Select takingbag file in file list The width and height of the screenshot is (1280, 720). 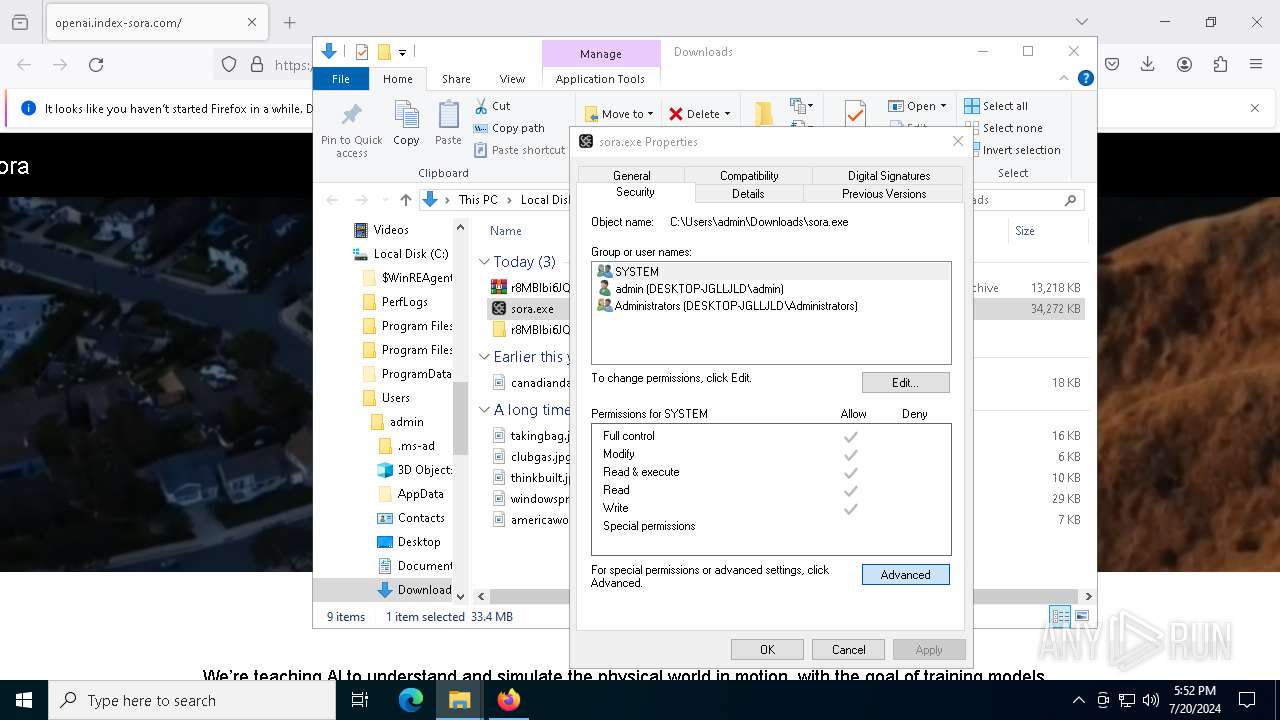click(531, 436)
